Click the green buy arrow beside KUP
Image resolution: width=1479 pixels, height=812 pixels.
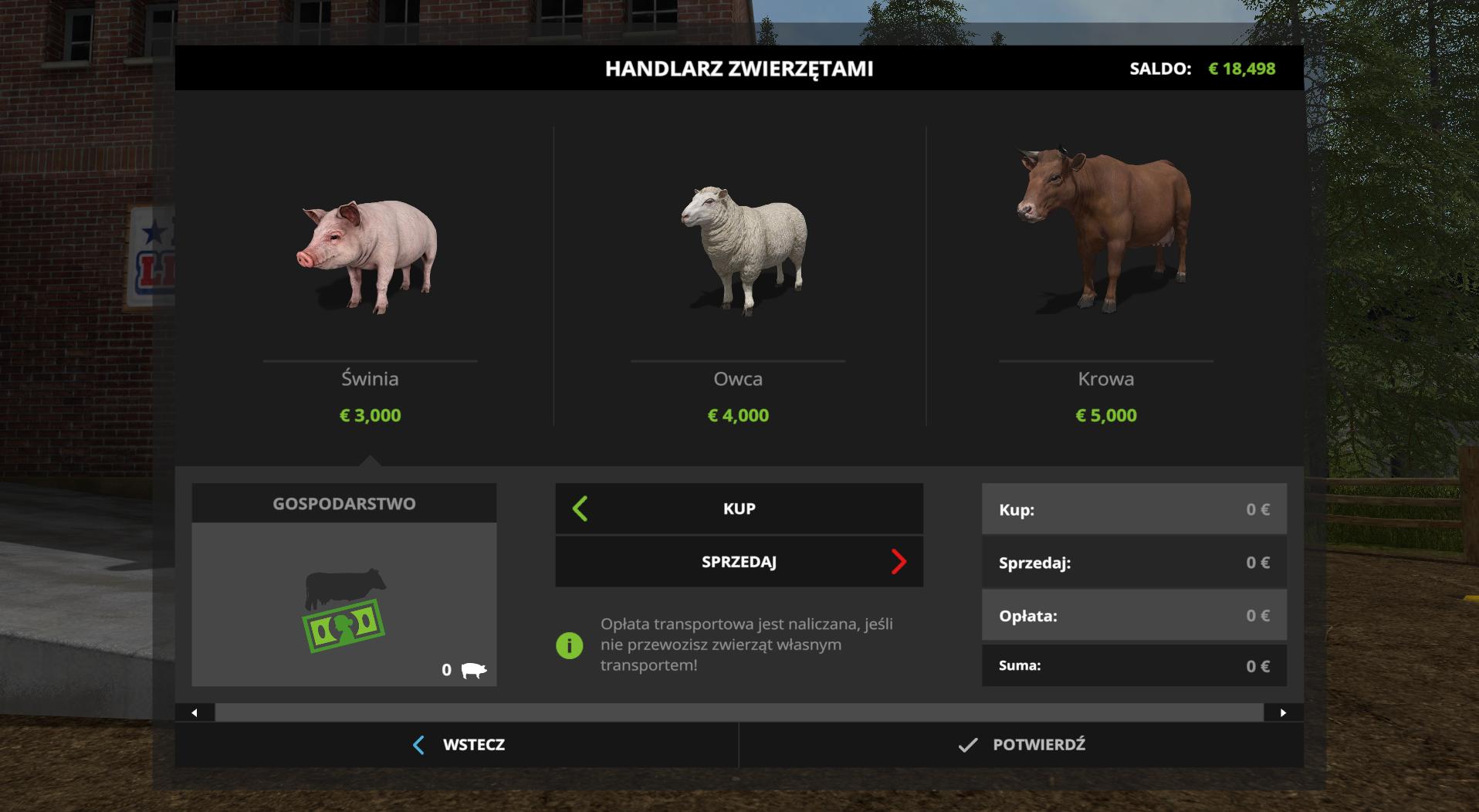[580, 509]
